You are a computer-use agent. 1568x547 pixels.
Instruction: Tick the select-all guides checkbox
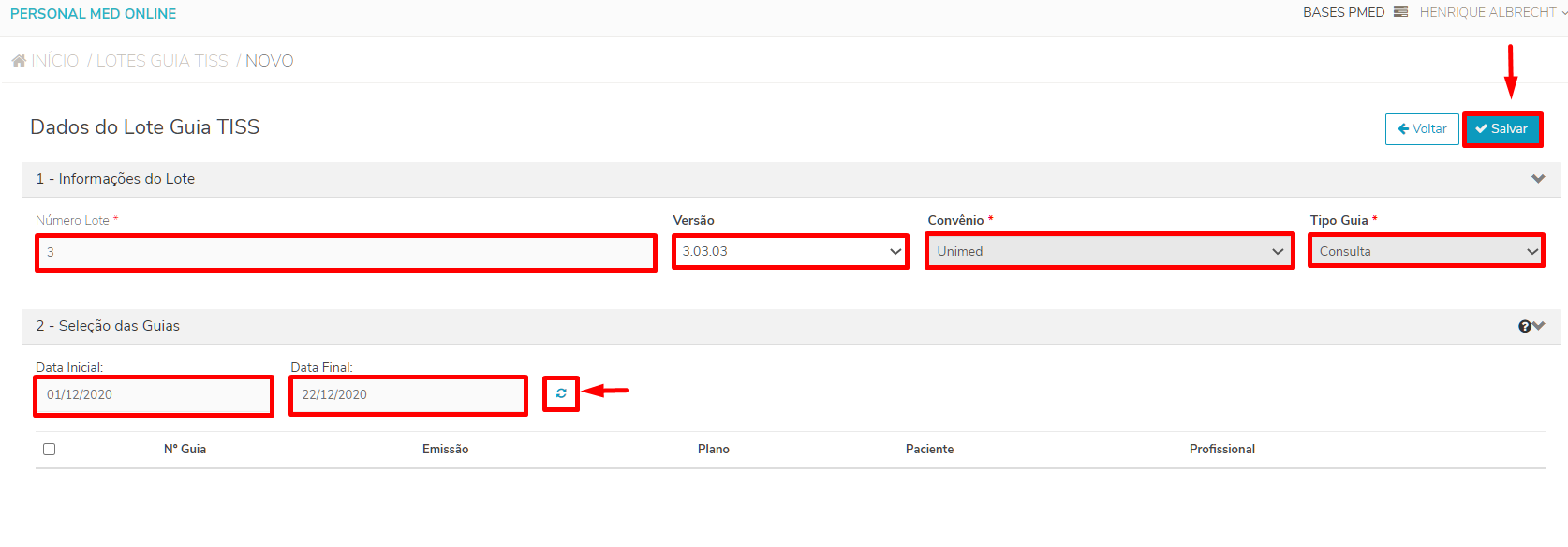pos(49,449)
